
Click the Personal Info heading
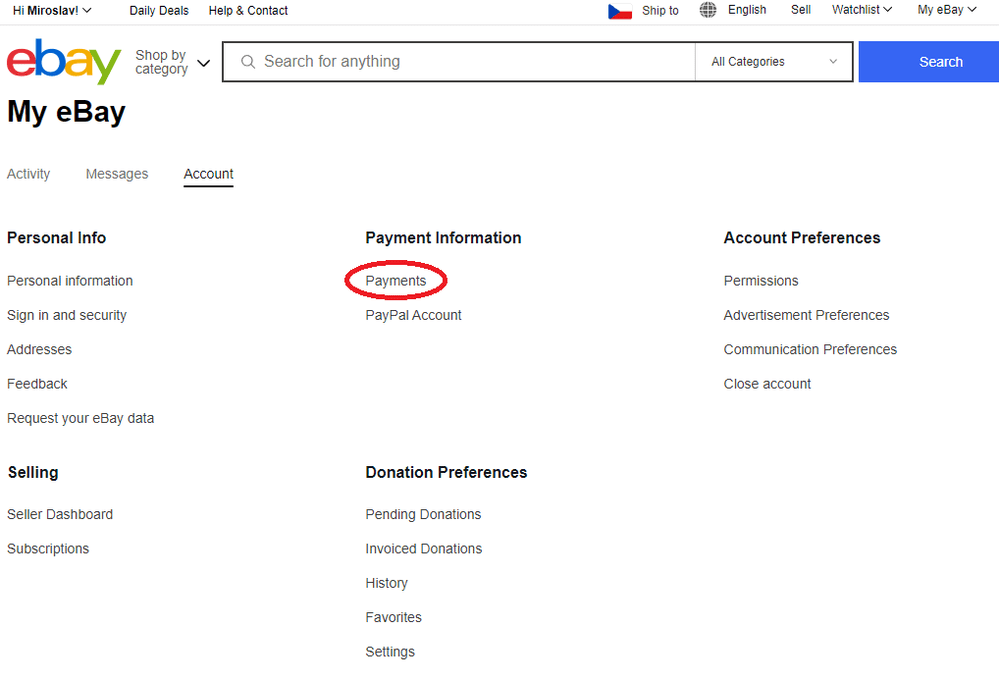tap(56, 238)
